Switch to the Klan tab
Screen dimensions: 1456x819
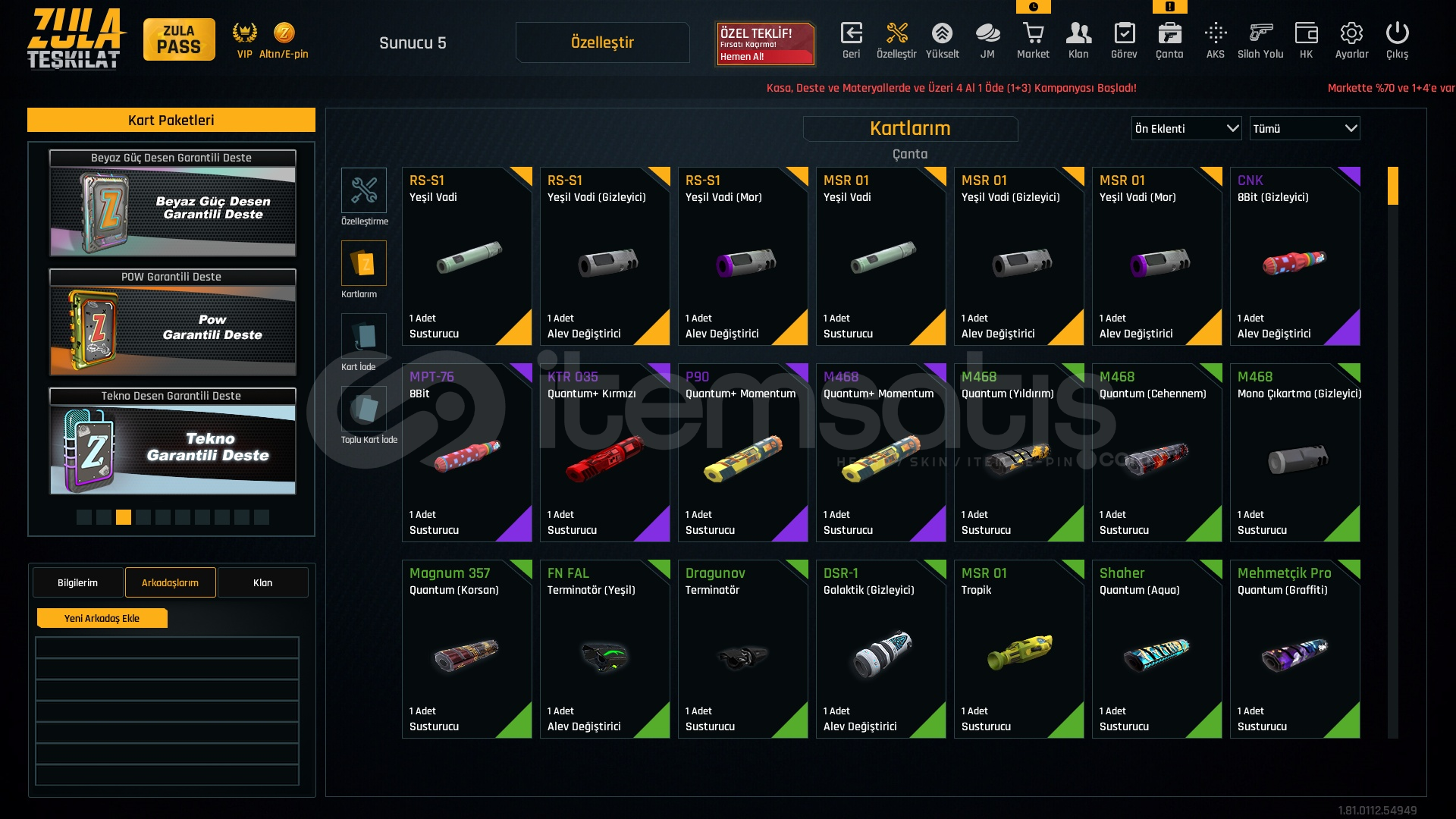(262, 582)
